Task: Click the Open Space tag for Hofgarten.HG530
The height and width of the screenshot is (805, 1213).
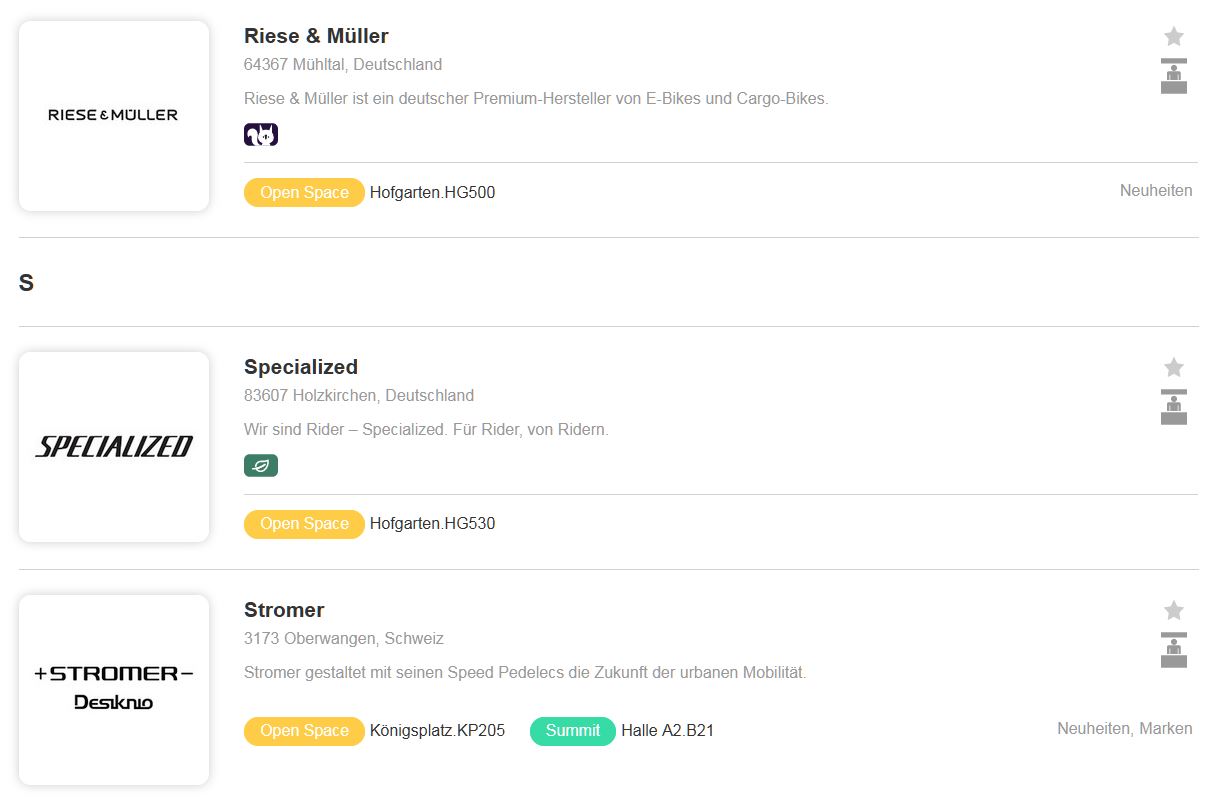Action: point(304,524)
